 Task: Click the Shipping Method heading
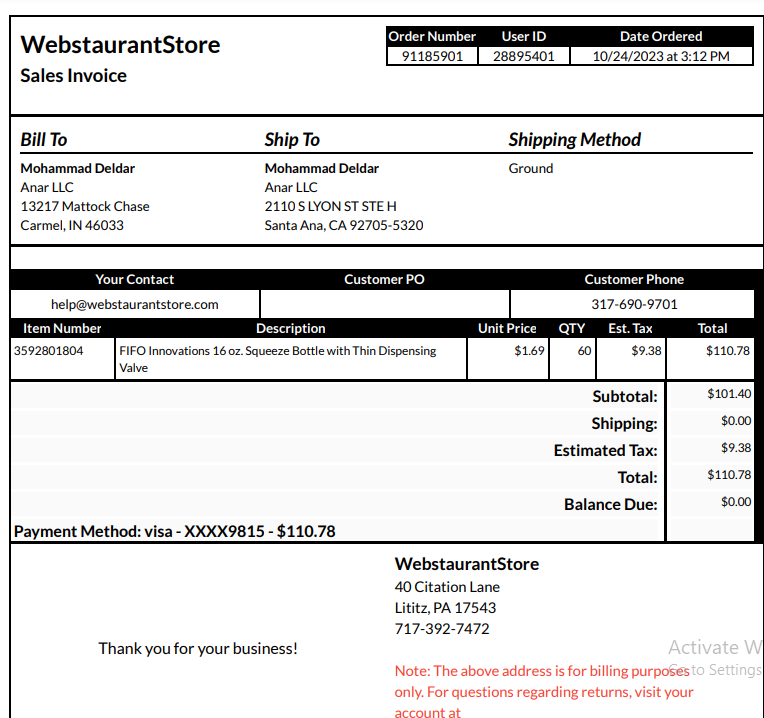tap(574, 140)
